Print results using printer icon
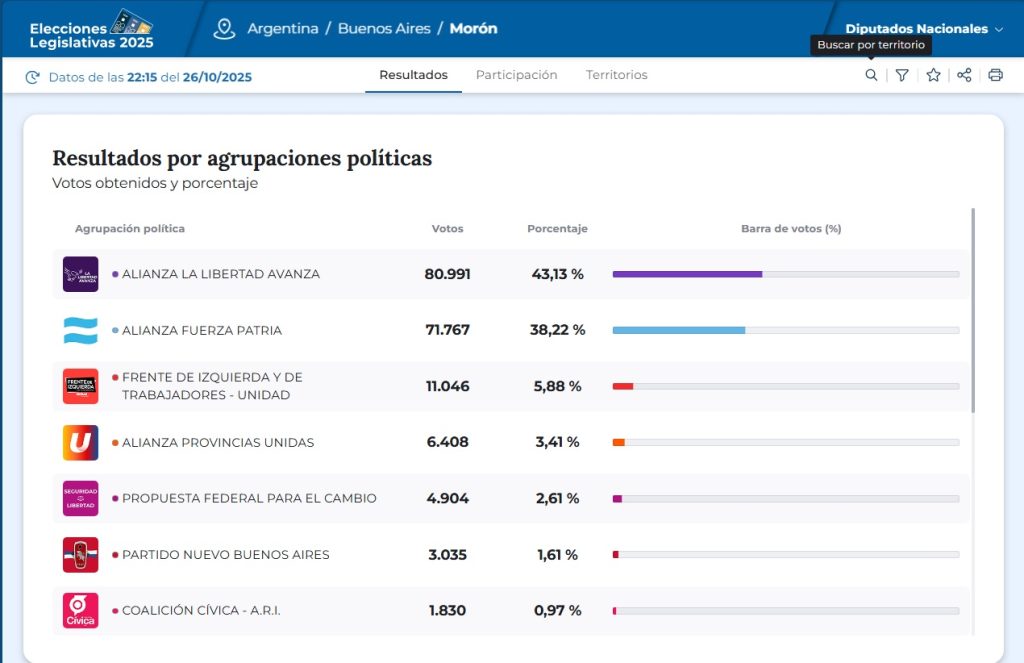The image size is (1024, 663). [995, 75]
